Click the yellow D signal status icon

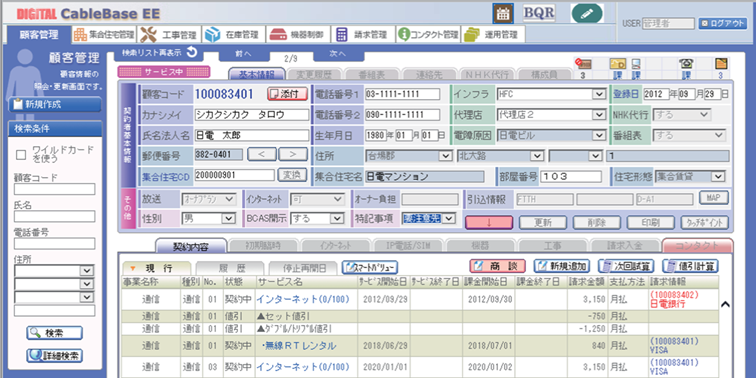[618, 64]
